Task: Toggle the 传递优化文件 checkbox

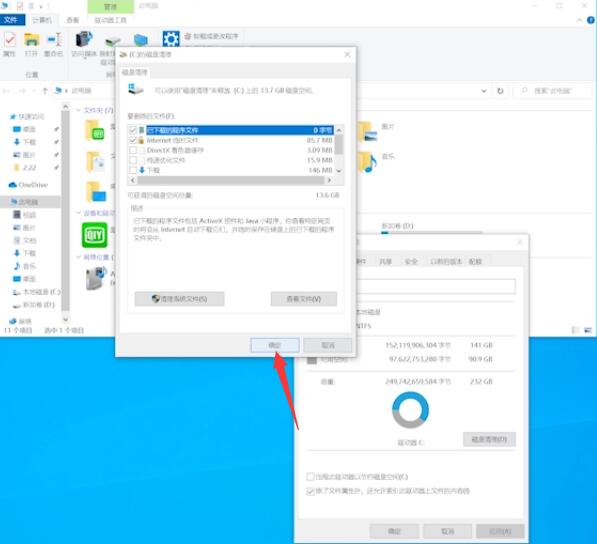Action: [x=133, y=160]
